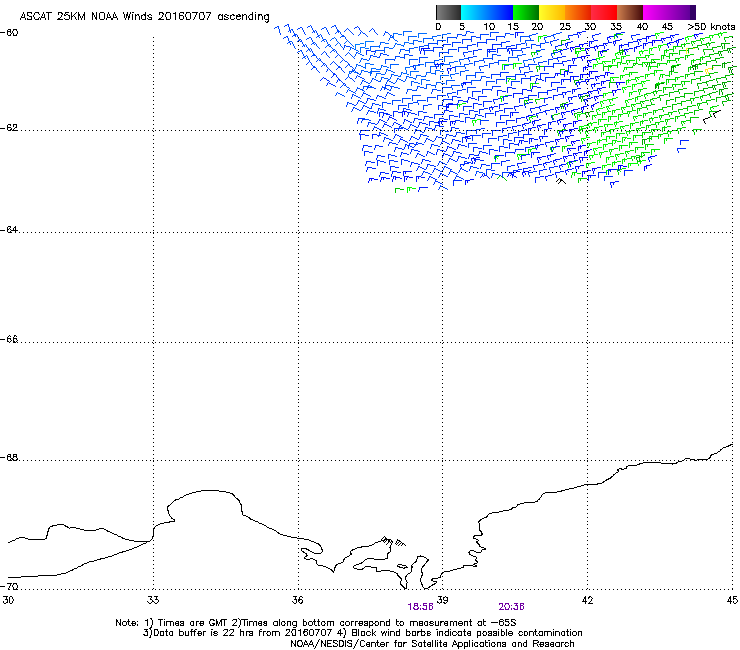Click the -60 latitude axis label

coord(9,33)
